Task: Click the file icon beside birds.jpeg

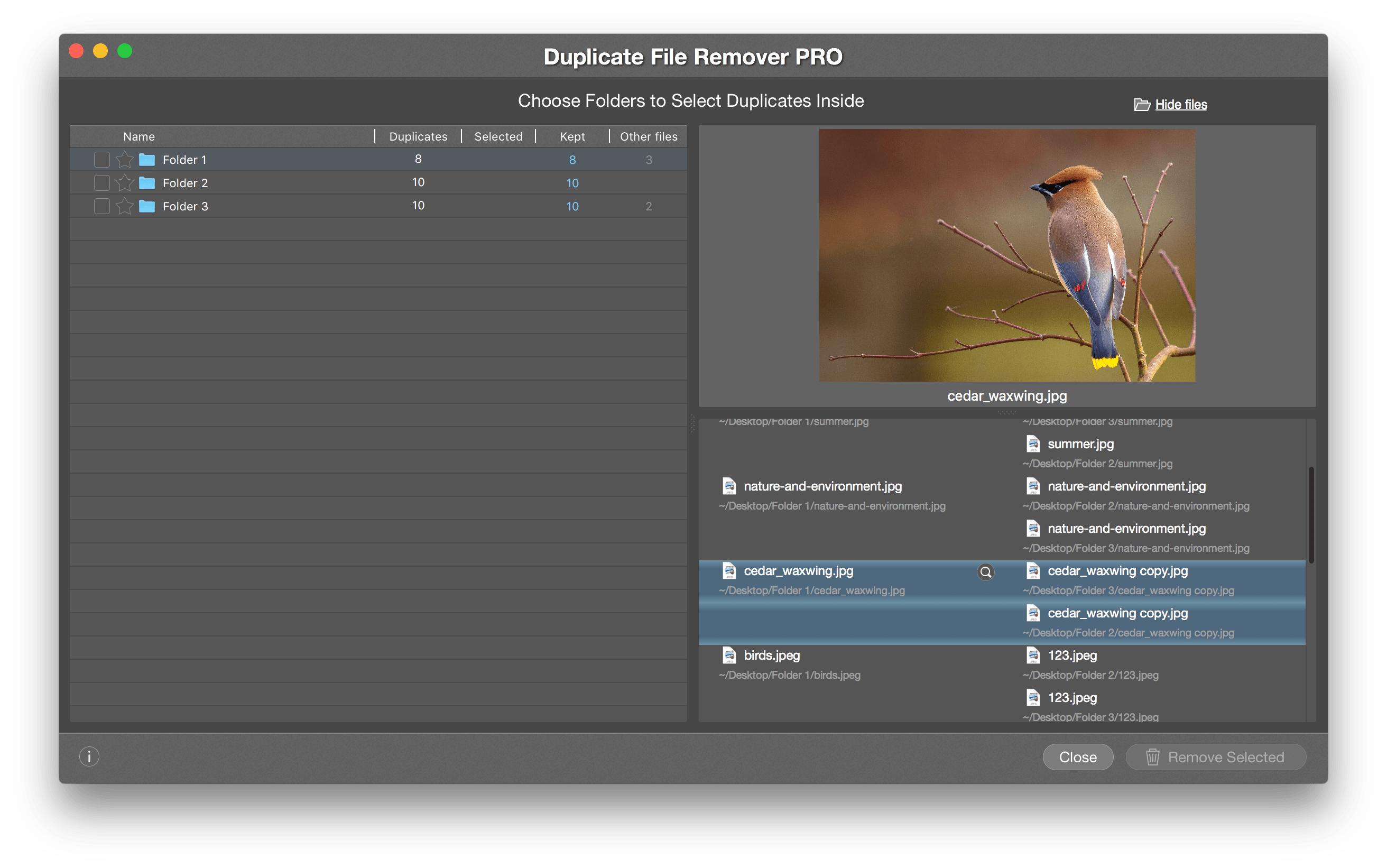Action: tap(729, 654)
